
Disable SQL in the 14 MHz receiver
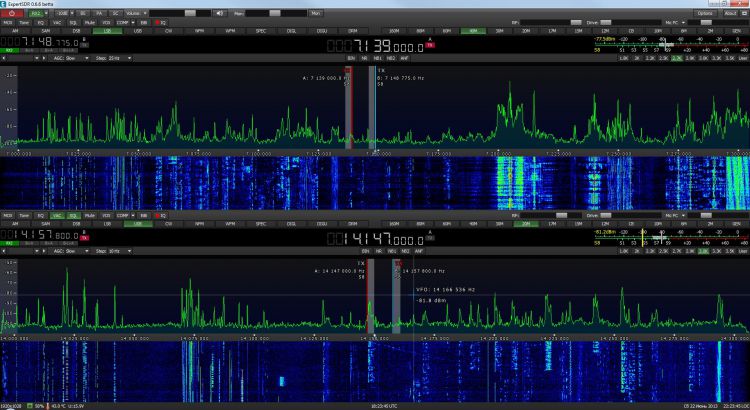73,215
